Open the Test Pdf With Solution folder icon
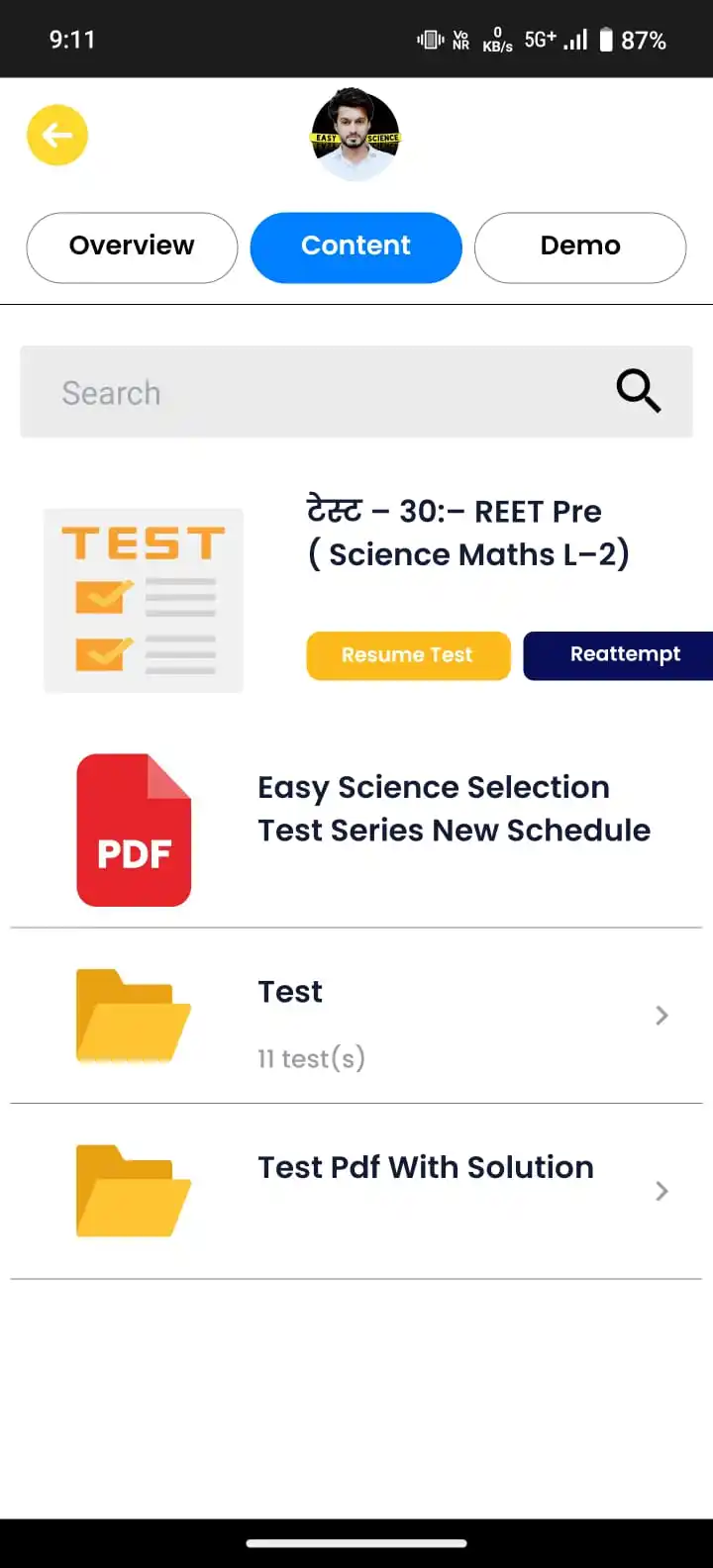The image size is (713, 1568). (x=133, y=1191)
